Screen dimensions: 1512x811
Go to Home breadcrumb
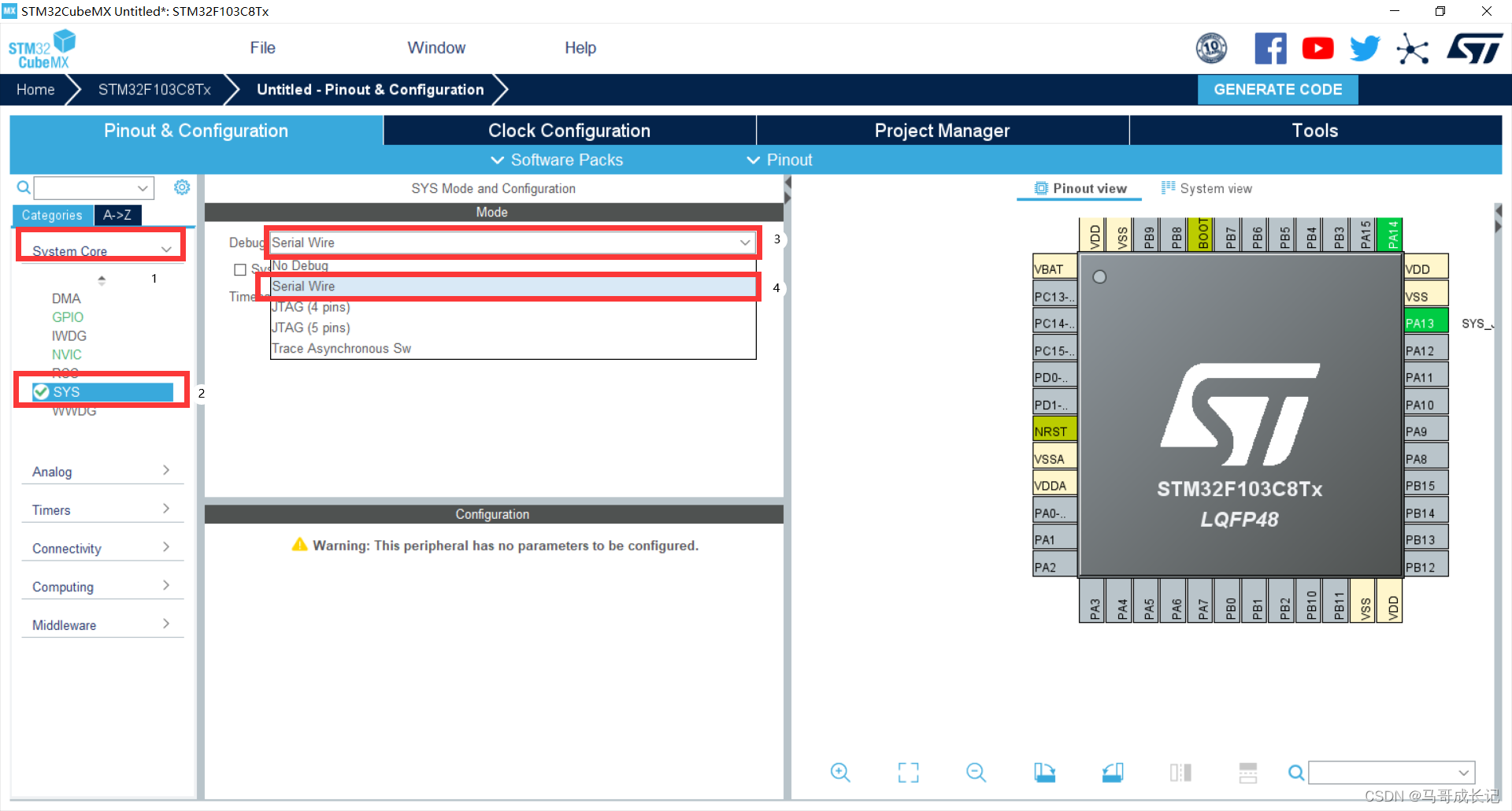(35, 90)
